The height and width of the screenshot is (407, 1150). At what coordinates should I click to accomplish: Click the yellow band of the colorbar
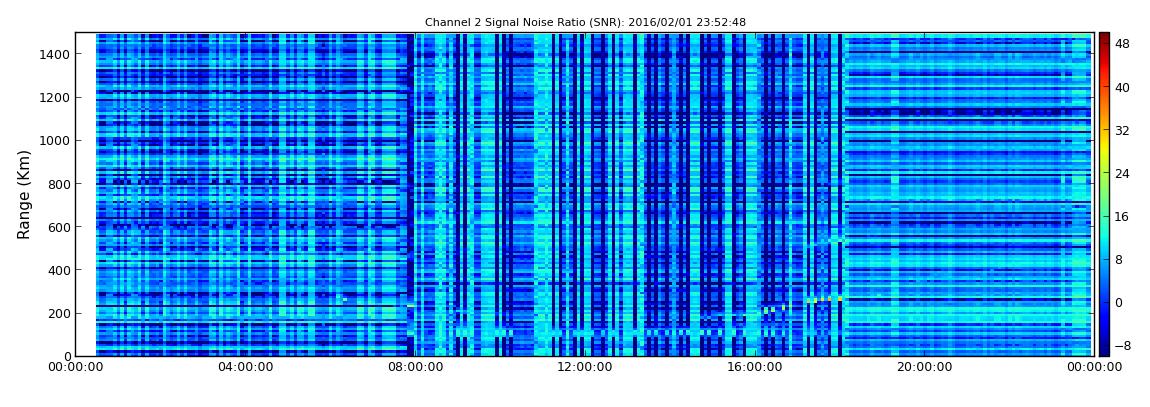[x=1104, y=147]
